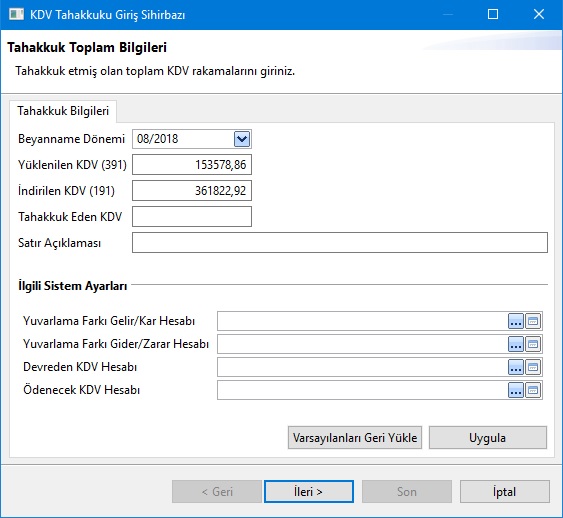This screenshot has width=563, height=518.
Task: Click card icon beside Yuvarlama Farkı Gelir/Kar Hesabı
Action: click(533, 321)
